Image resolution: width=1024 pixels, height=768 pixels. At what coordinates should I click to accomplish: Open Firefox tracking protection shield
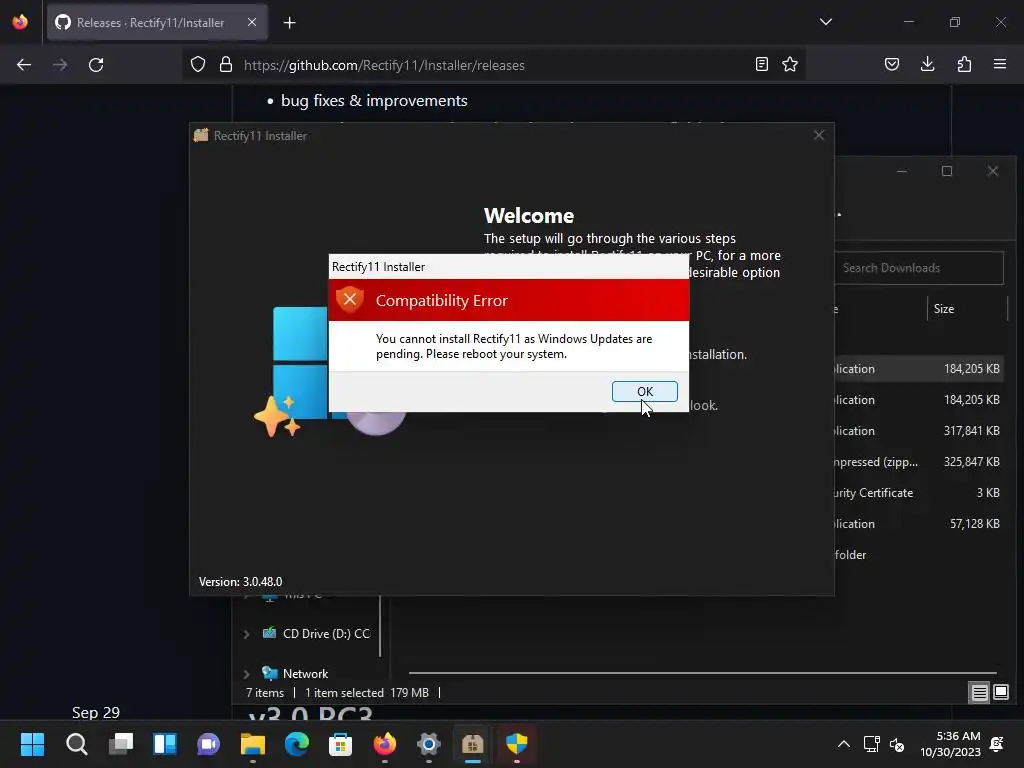click(198, 65)
